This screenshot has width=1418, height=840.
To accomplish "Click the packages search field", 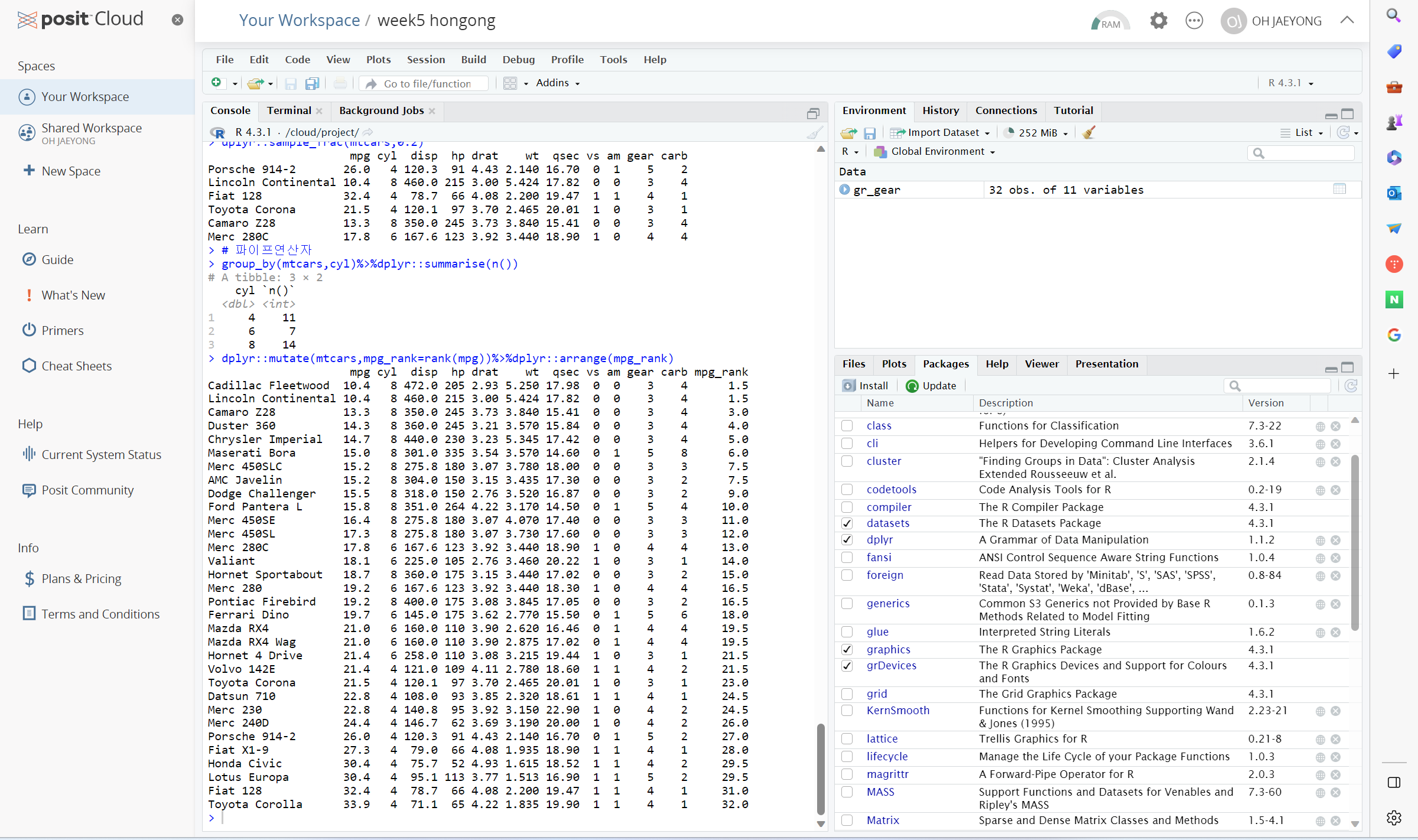I will coord(1283,386).
